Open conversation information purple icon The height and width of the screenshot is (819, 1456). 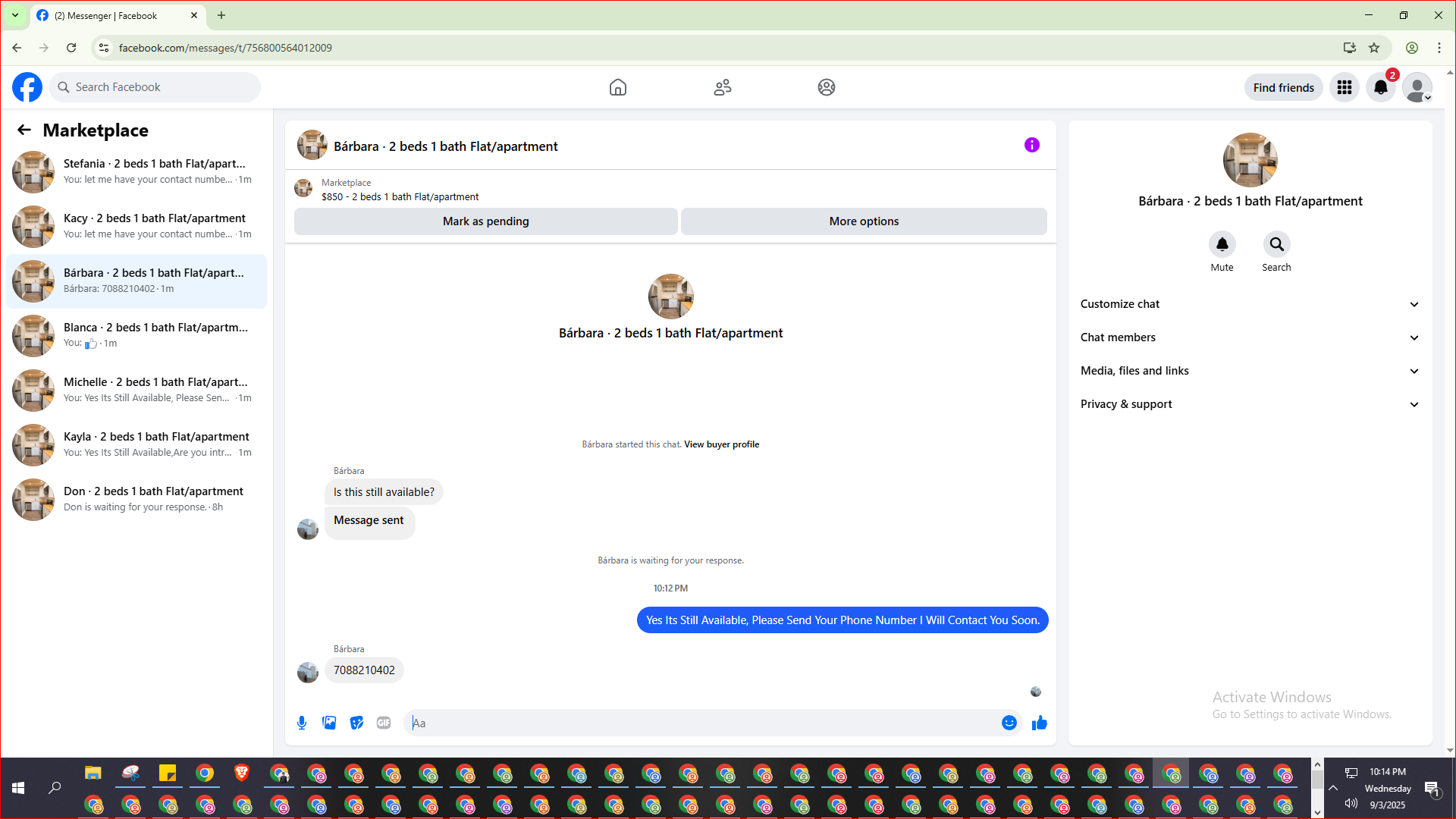pos(1032,145)
